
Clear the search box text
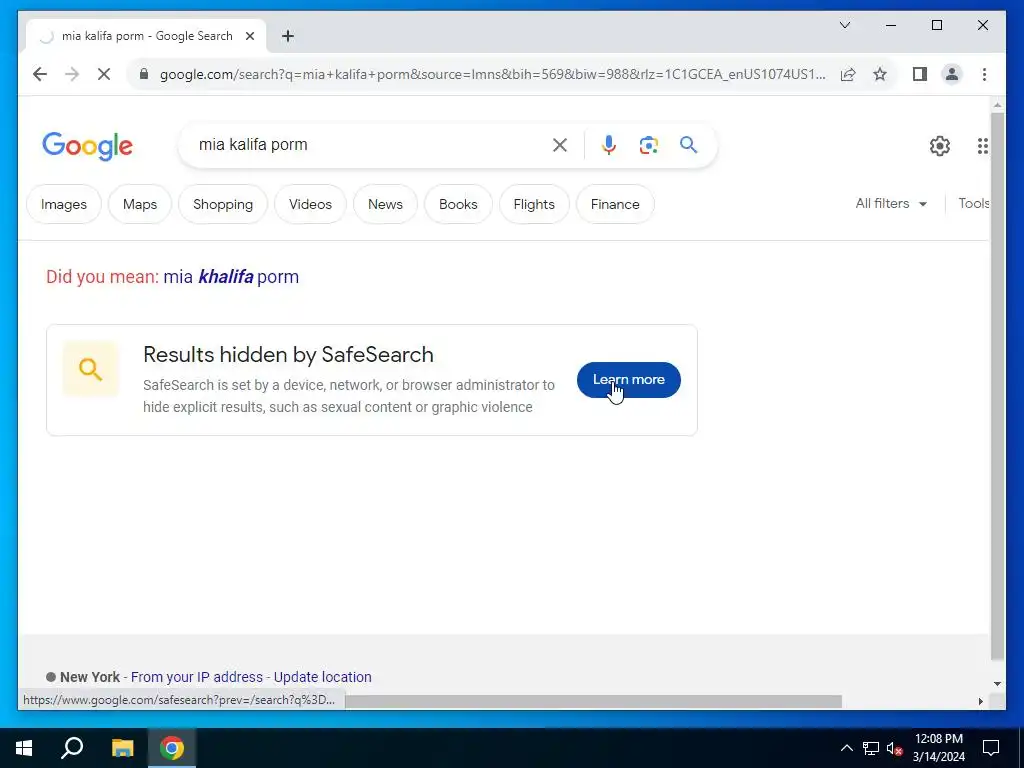[560, 145]
